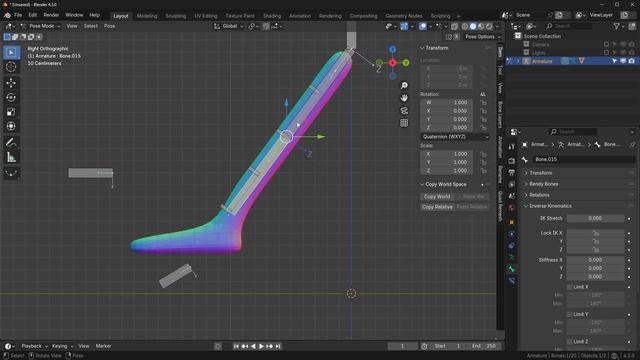The image size is (640, 360).
Task: Select the Scale tool
Action: click(11, 112)
